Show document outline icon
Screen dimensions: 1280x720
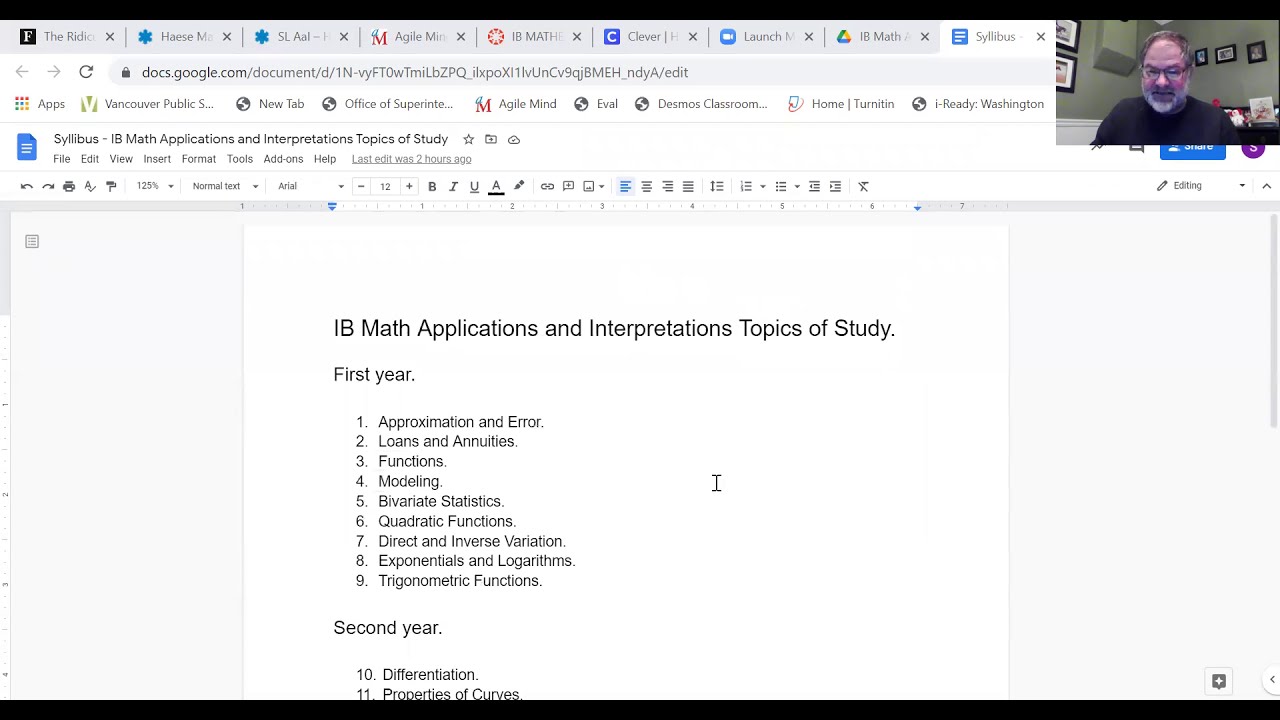[32, 241]
